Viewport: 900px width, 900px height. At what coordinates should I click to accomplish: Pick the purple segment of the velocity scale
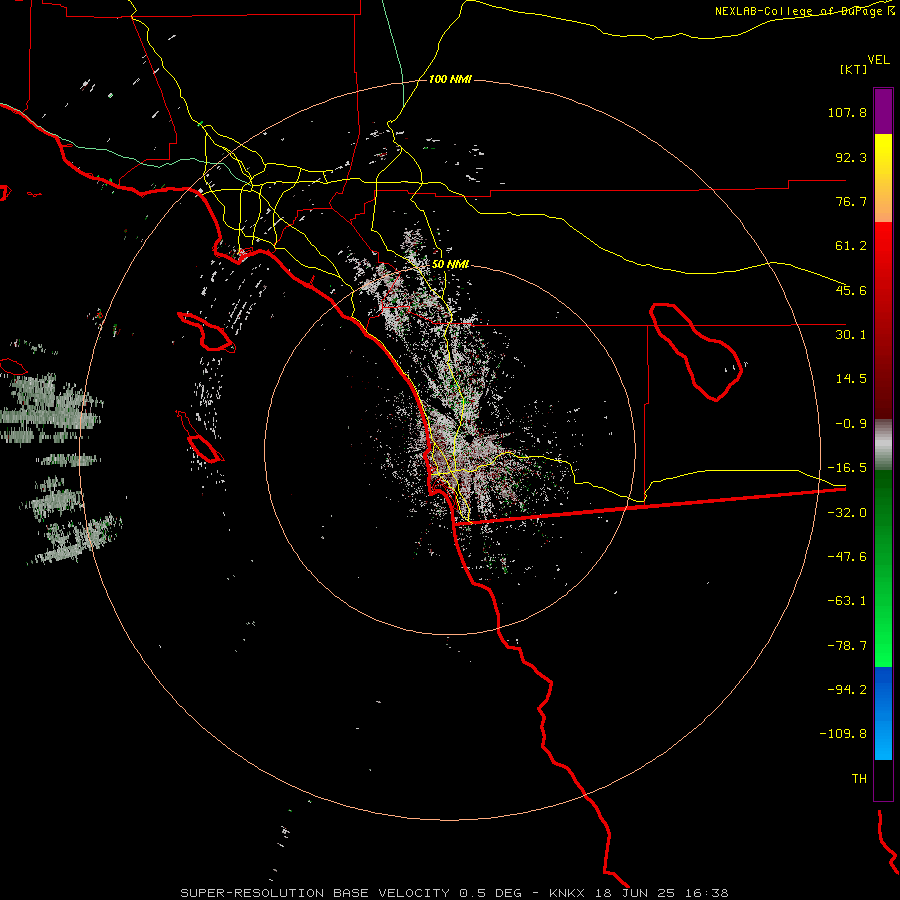point(883,111)
